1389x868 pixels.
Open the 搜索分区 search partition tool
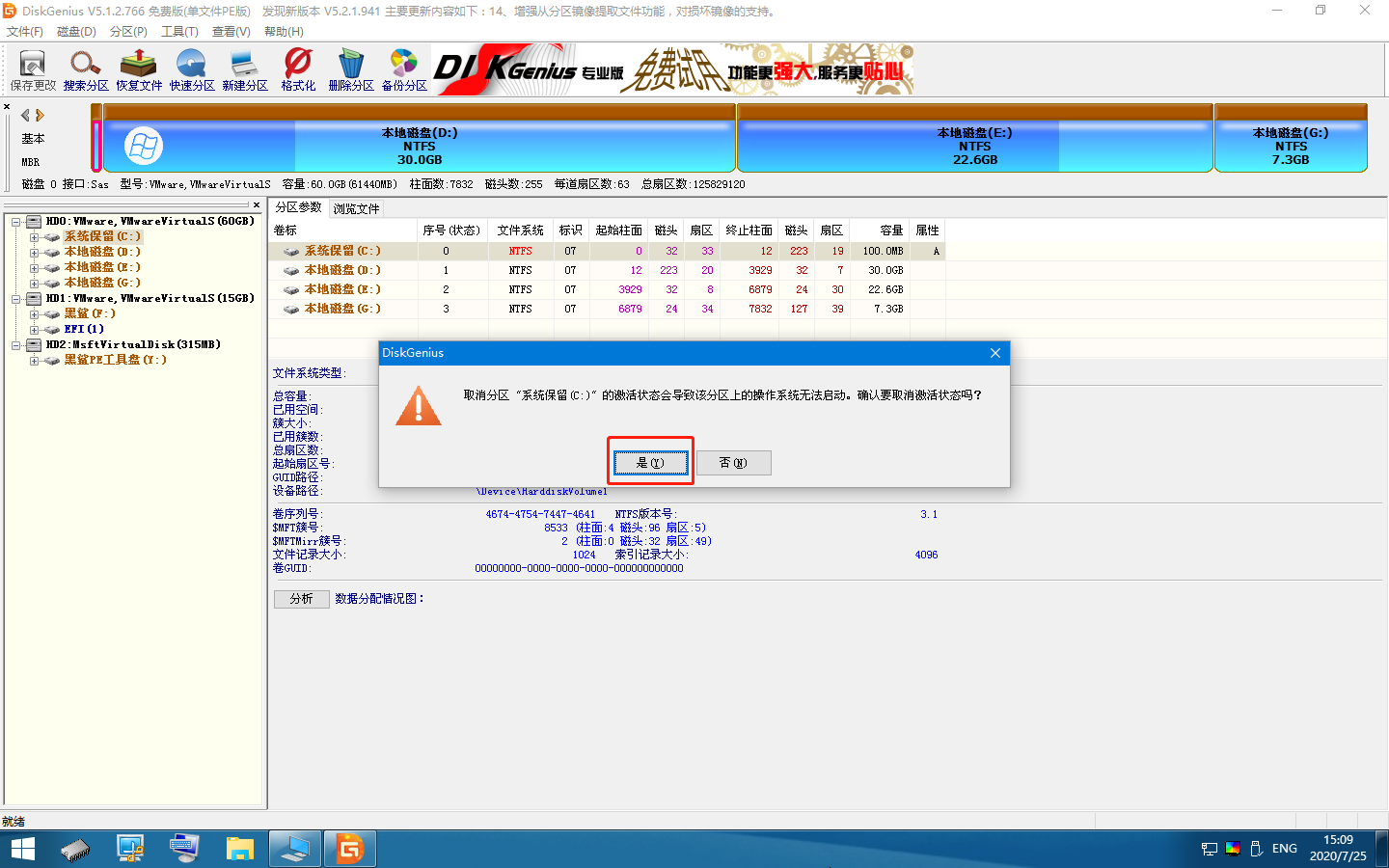(86, 70)
